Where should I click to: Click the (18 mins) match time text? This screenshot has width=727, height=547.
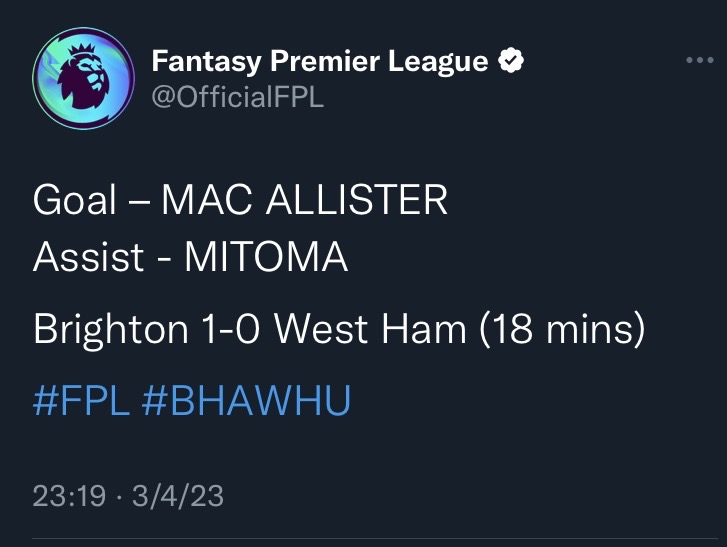(x=562, y=329)
